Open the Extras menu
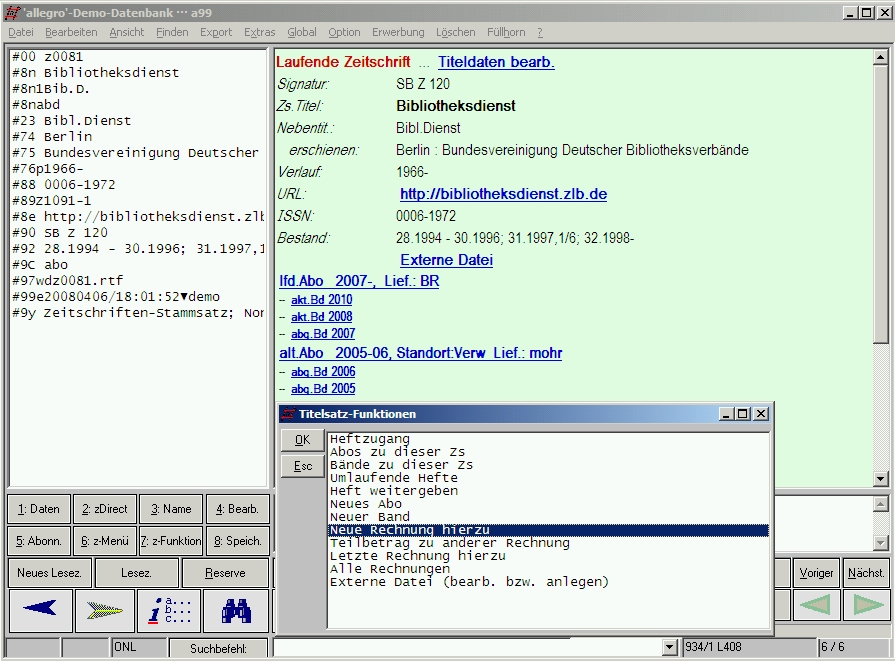The width and height of the screenshot is (895, 661). (260, 33)
